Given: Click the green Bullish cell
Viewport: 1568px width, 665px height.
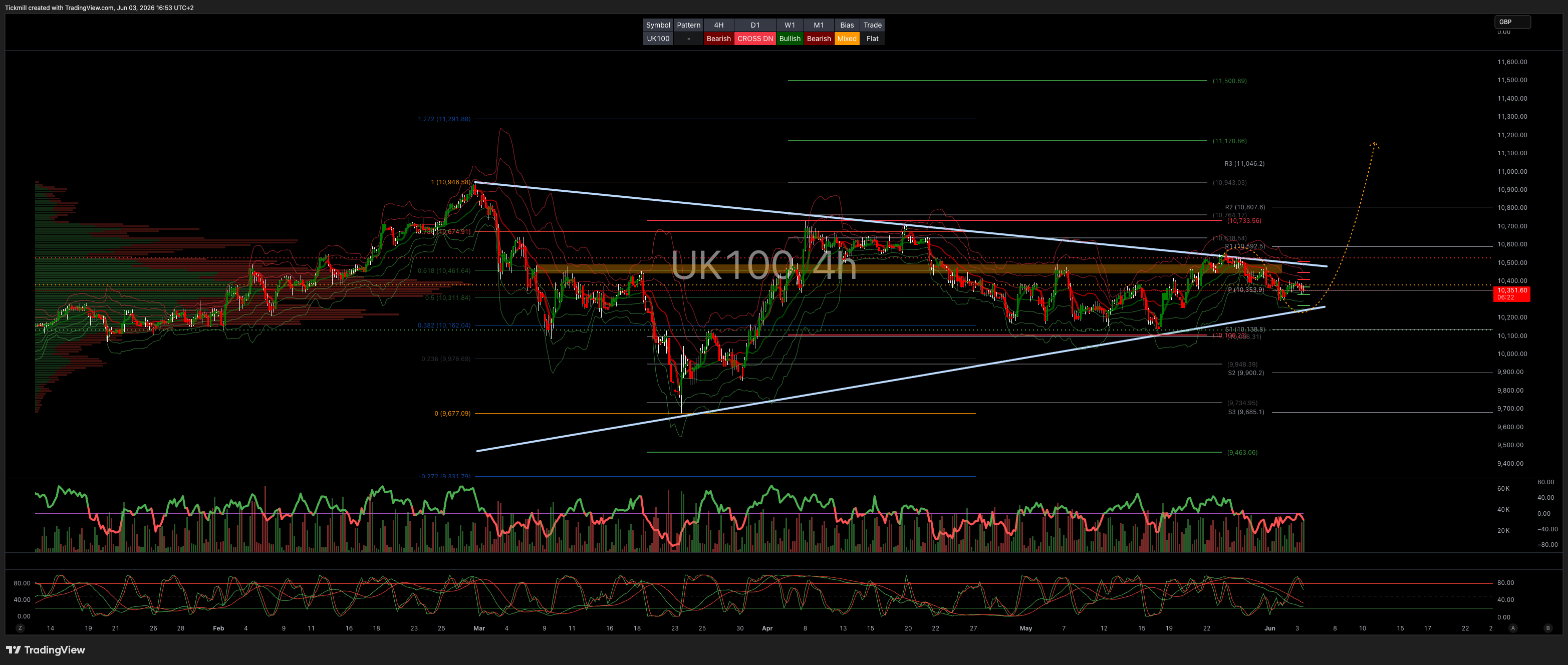Looking at the screenshot, I should pos(790,39).
